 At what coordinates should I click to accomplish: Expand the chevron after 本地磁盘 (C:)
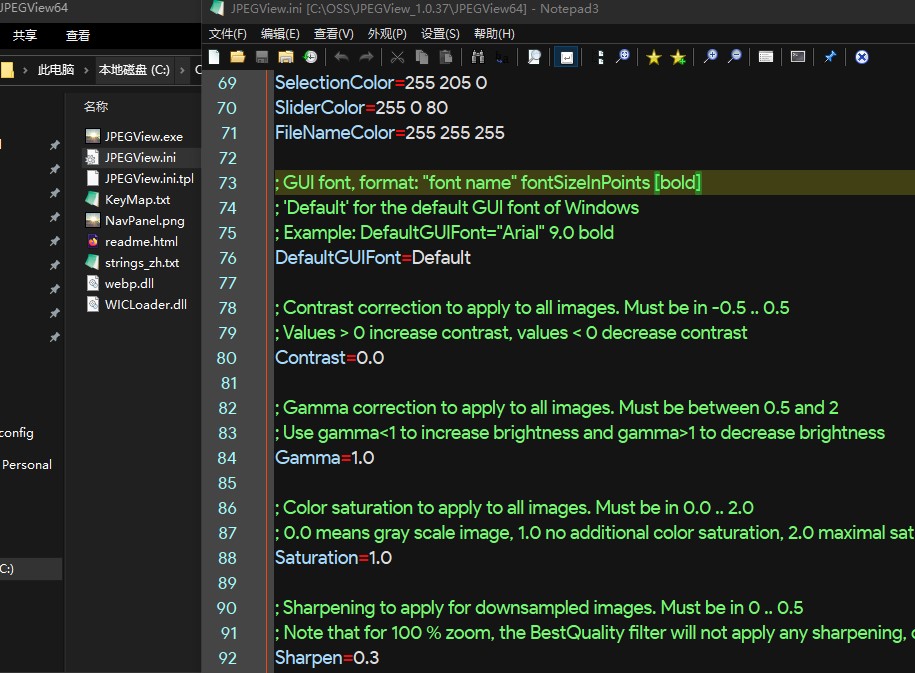pos(181,70)
